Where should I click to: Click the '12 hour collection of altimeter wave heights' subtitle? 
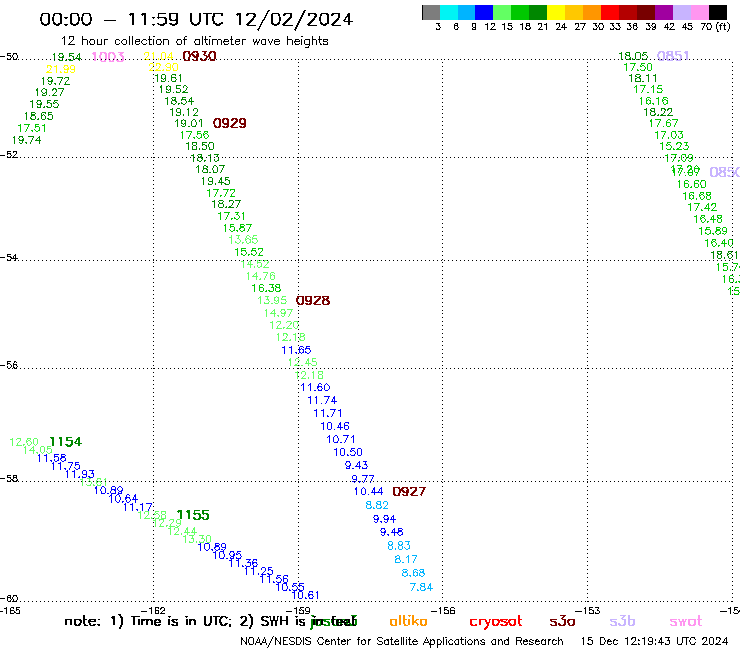pyautogui.click(x=194, y=41)
